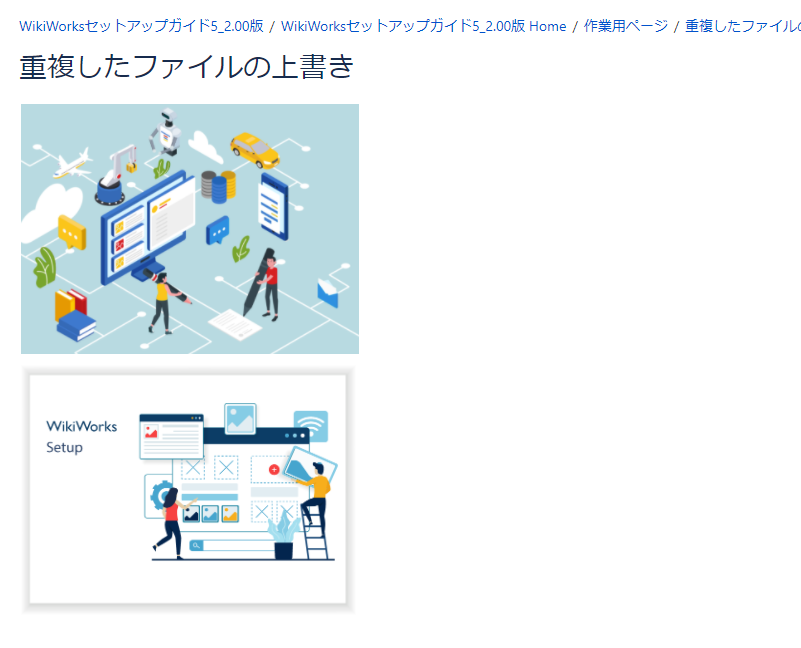Click the blue smartphone in the top illustration

point(273,206)
